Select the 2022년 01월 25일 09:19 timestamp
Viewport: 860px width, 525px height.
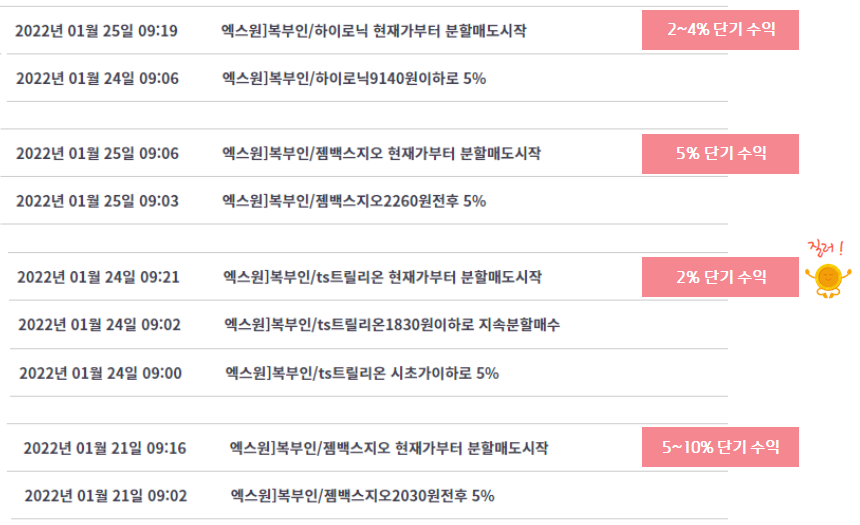coord(96,31)
